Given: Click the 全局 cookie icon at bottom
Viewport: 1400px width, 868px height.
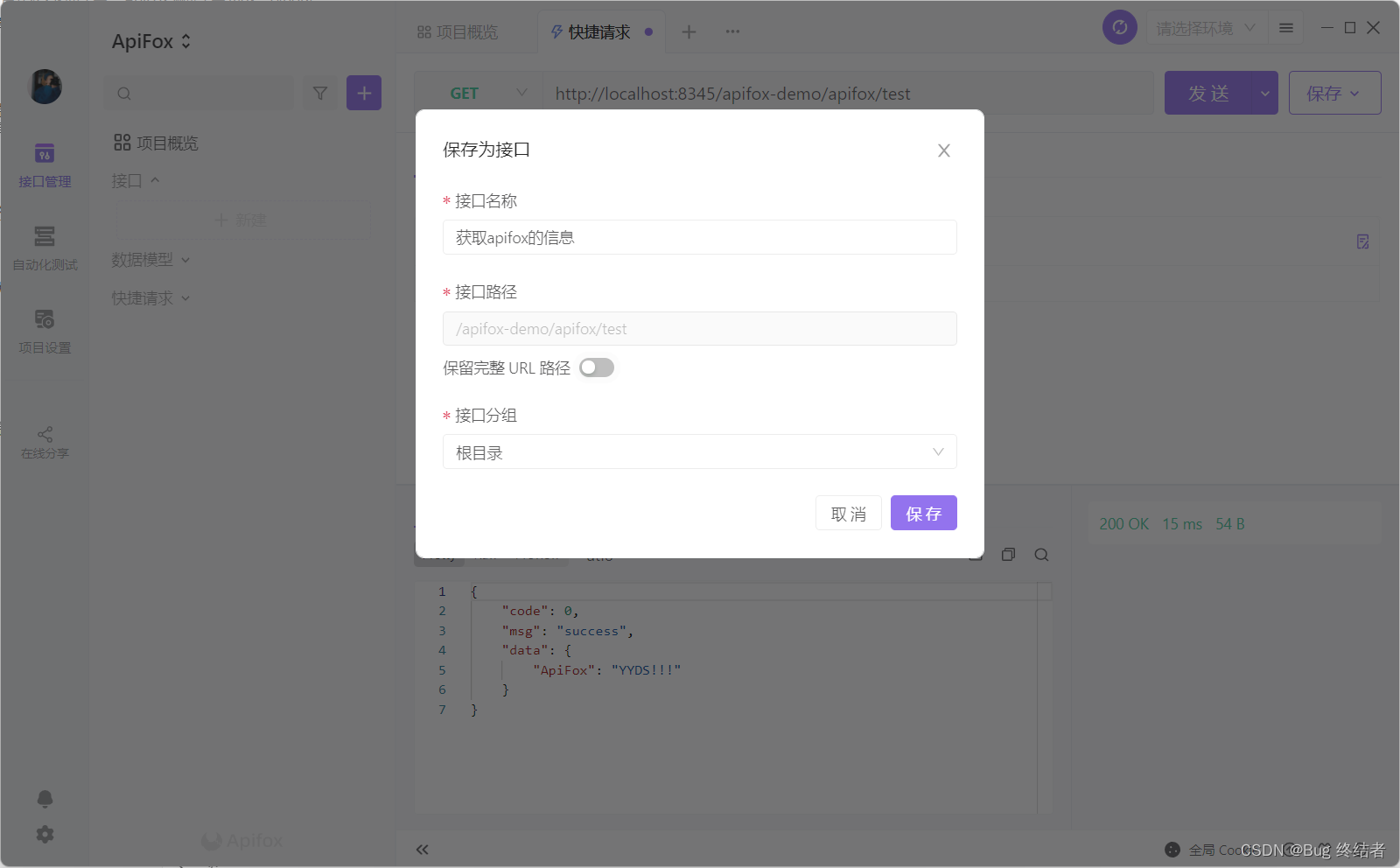Looking at the screenshot, I should [x=1172, y=850].
